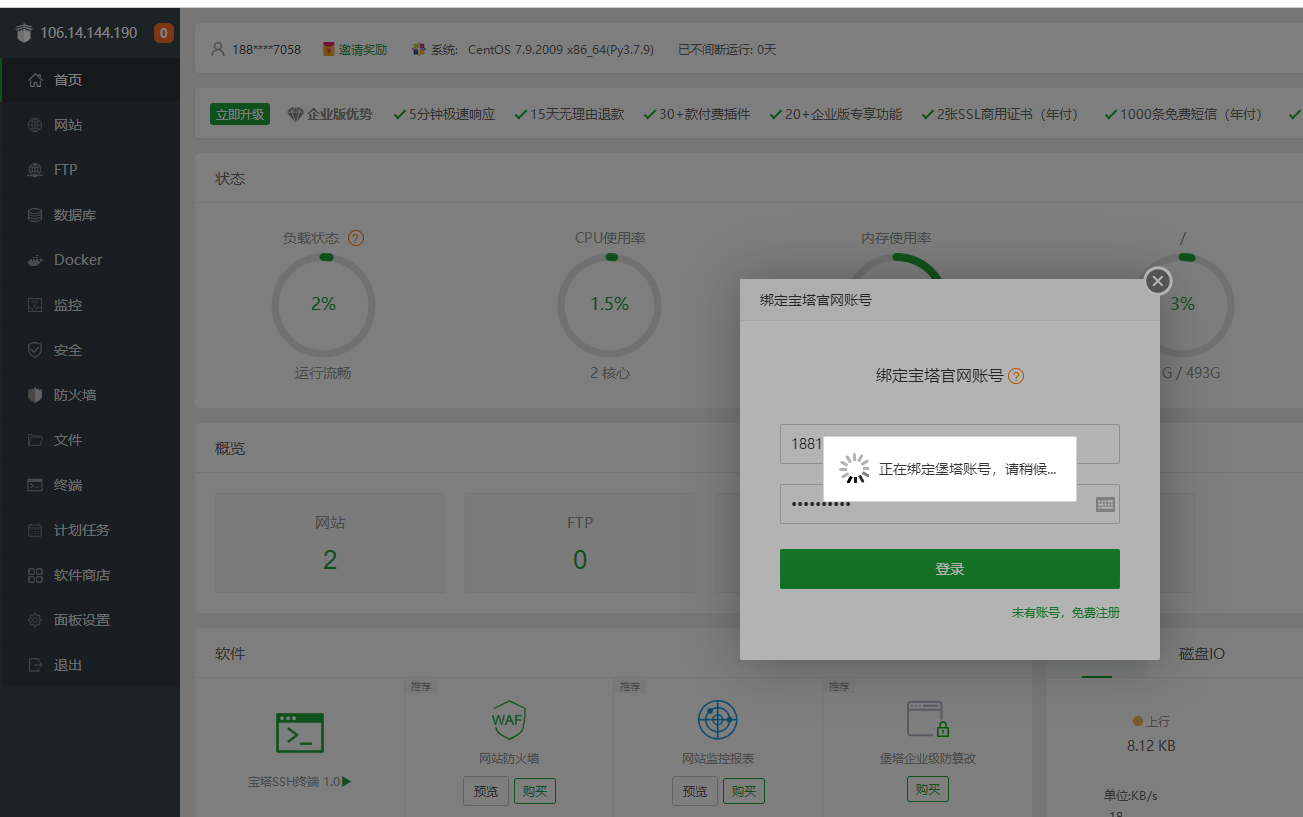Click the orange help icon beside 负载状态
1303x817 pixels.
point(356,239)
